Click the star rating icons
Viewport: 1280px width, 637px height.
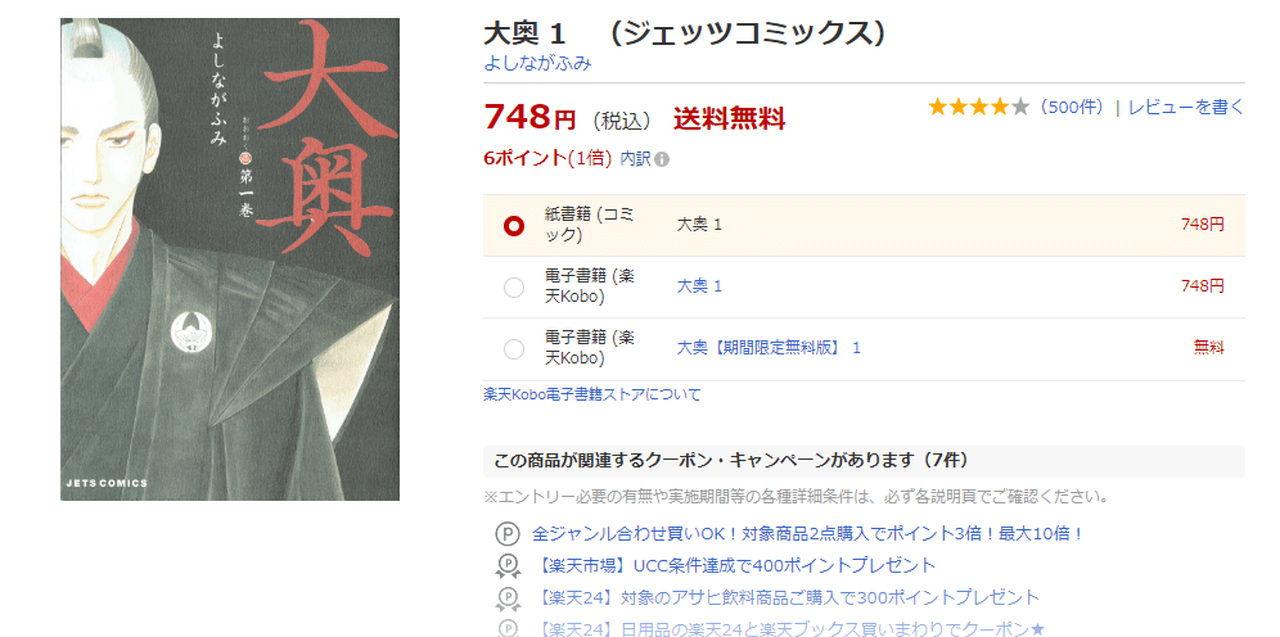tap(978, 107)
